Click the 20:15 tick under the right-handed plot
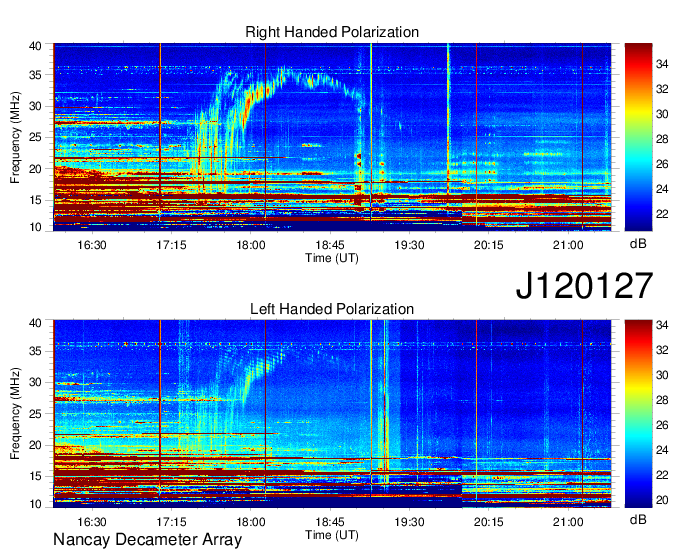Screen dimensions: 680x552 tap(489, 245)
